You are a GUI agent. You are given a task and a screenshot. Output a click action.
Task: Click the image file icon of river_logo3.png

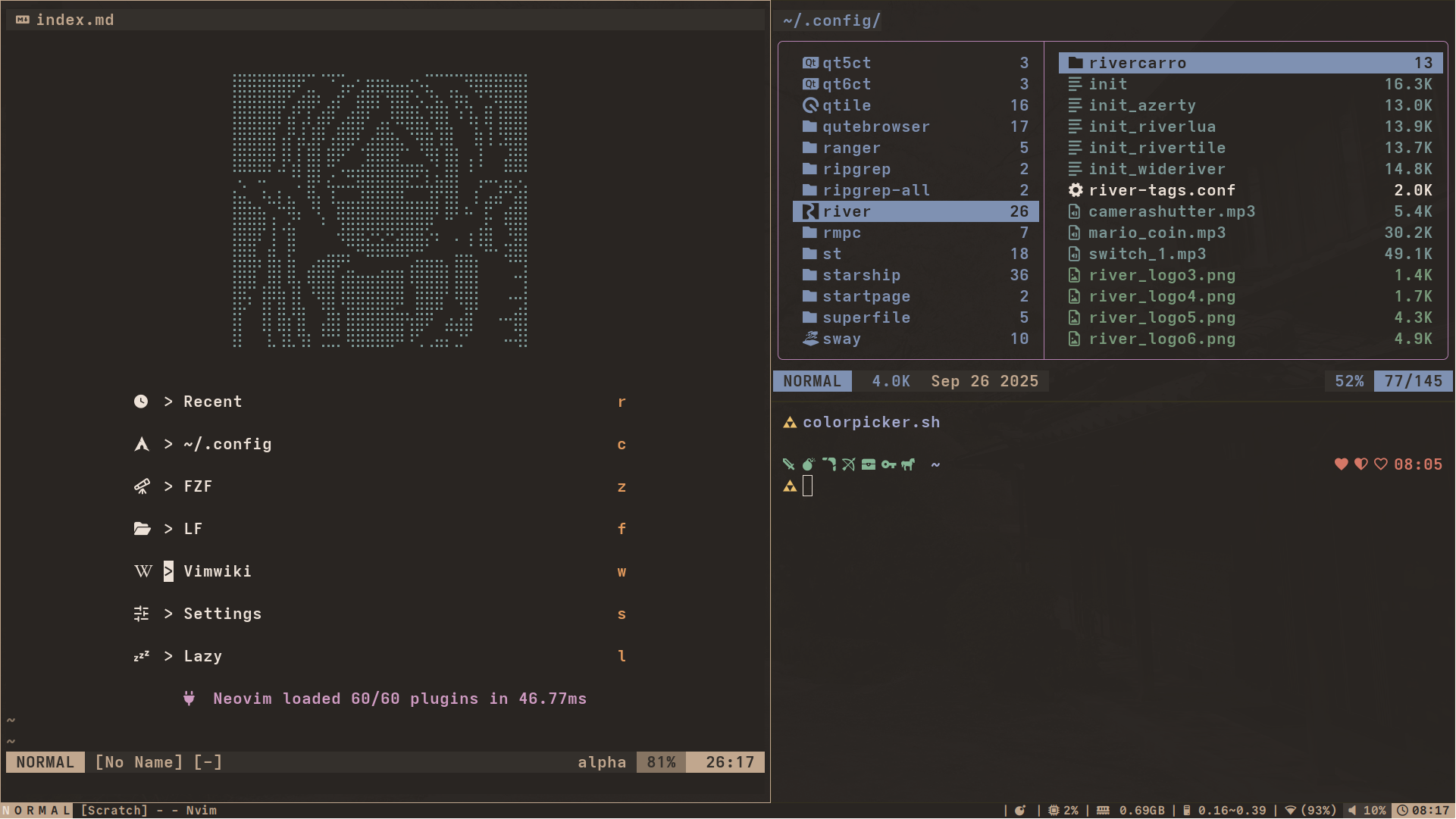1075,275
